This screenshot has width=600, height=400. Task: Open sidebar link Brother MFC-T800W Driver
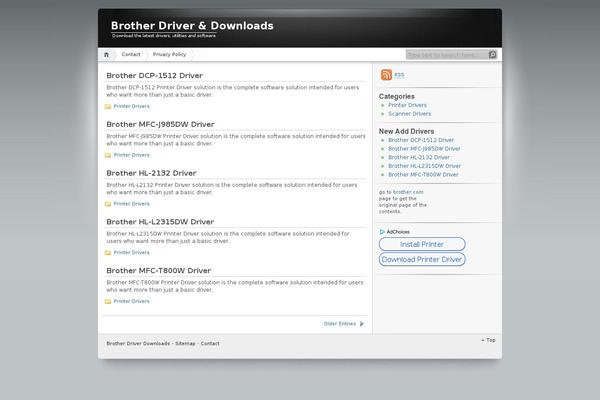(423, 175)
